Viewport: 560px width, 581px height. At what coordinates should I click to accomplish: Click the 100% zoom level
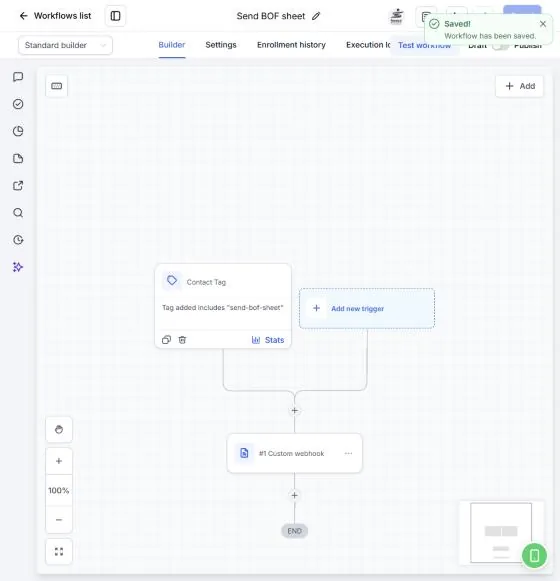tap(59, 491)
